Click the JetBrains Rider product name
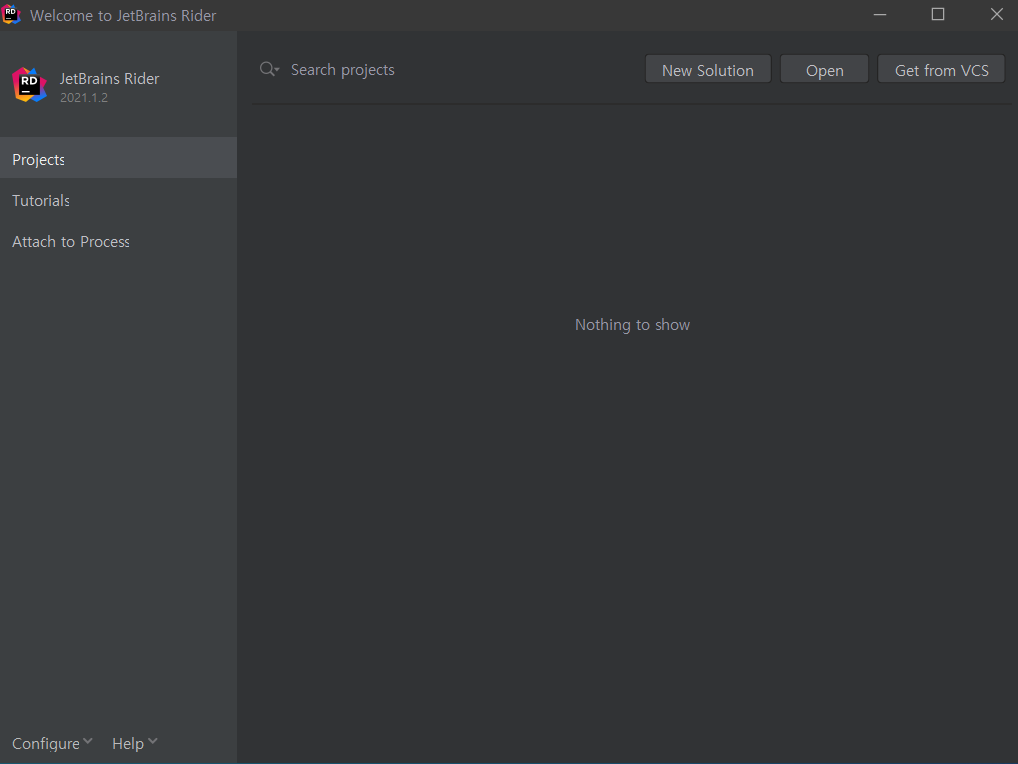 coord(109,79)
